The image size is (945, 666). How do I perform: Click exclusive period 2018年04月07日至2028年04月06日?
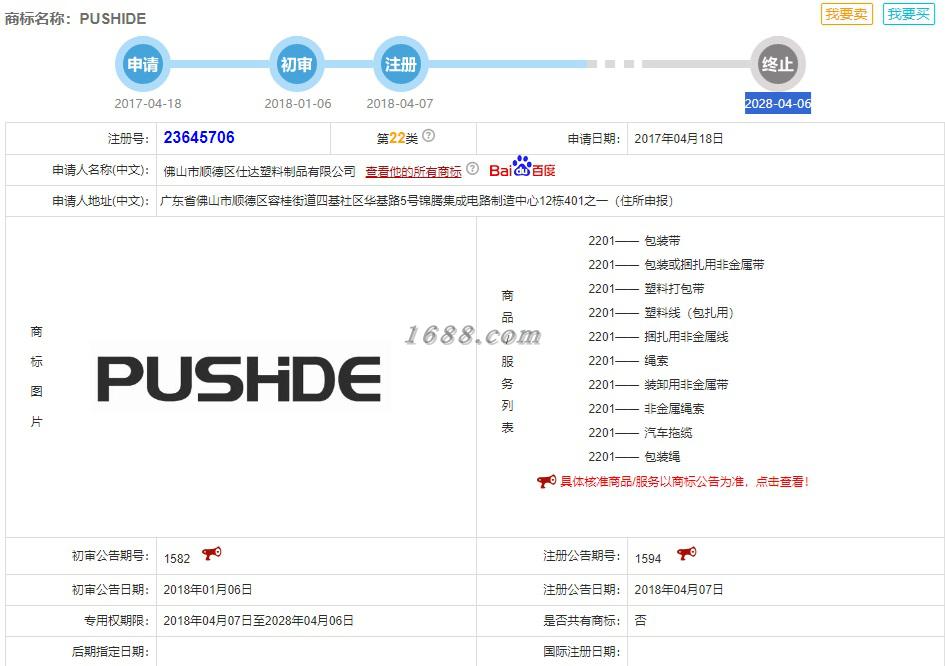point(259,621)
